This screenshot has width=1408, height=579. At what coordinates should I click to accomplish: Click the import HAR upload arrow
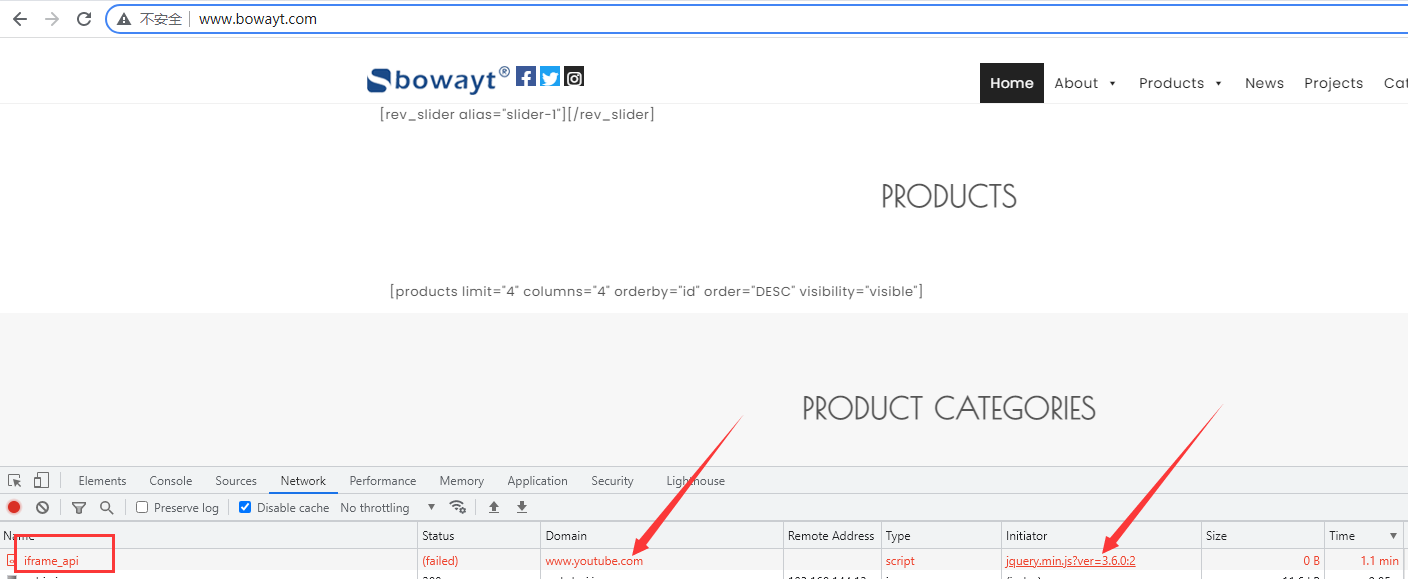tap(494, 508)
